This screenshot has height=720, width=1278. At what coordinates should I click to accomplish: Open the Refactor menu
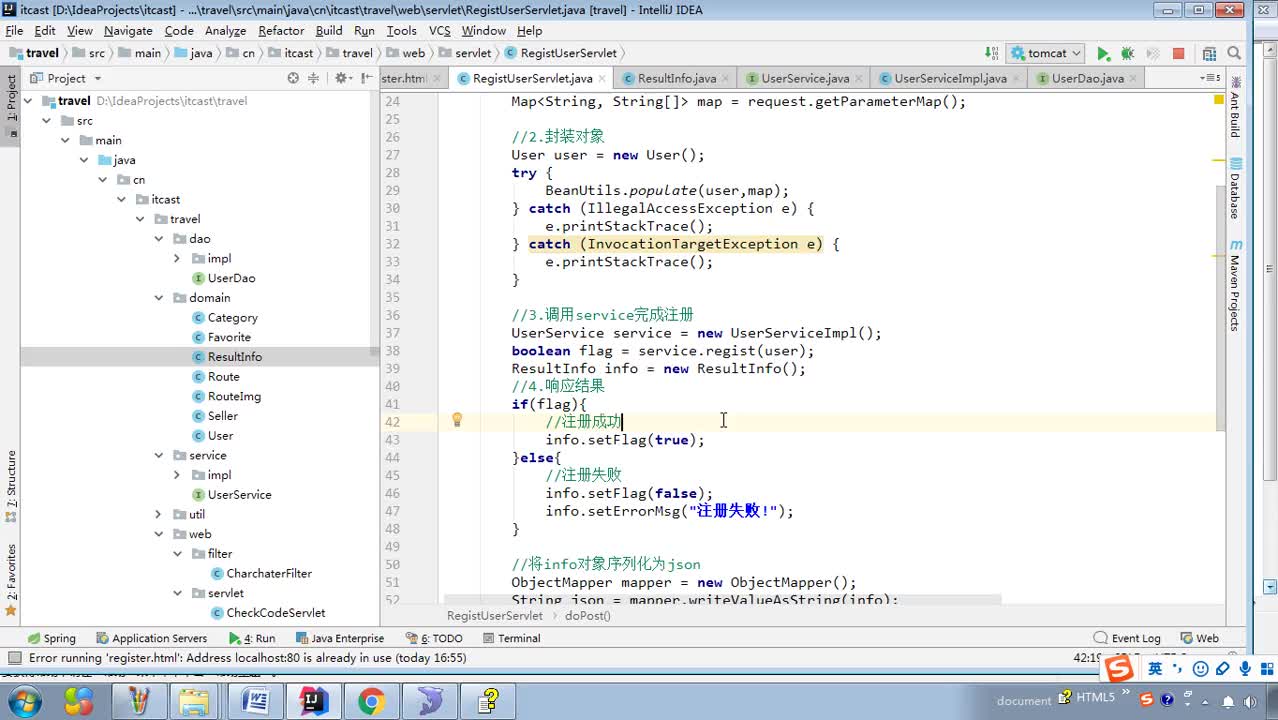[x=281, y=30]
